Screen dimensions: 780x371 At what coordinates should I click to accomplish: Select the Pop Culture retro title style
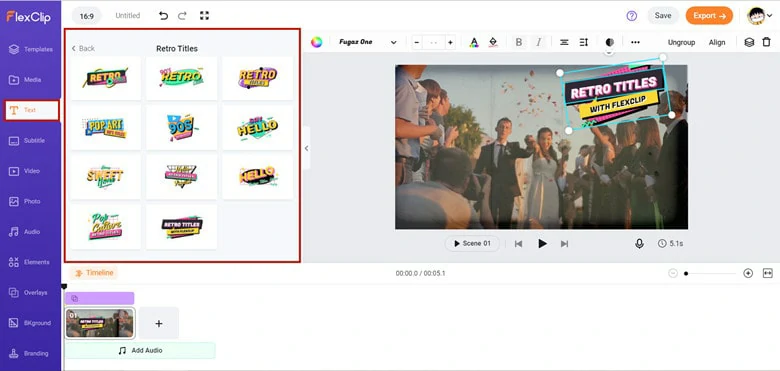click(x=105, y=227)
